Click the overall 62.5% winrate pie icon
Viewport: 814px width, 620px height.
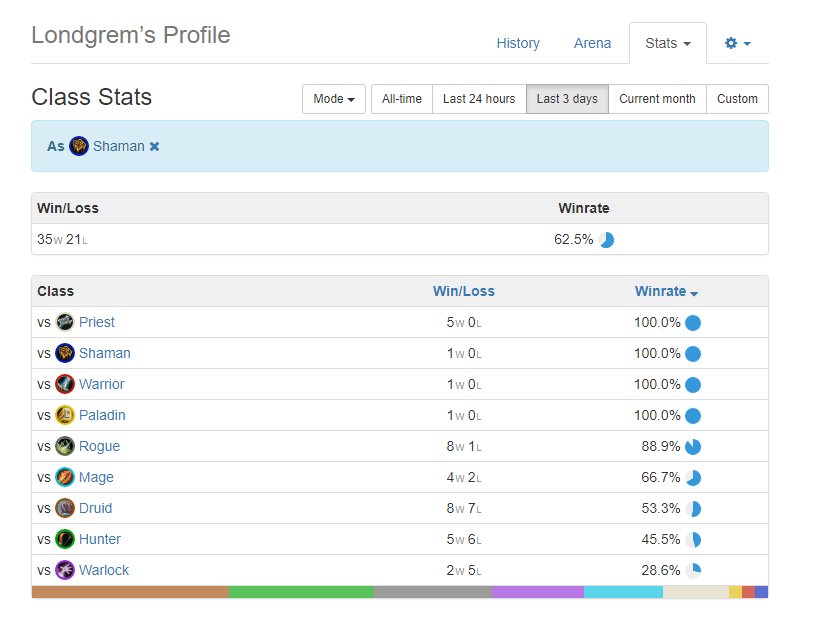[606, 240]
